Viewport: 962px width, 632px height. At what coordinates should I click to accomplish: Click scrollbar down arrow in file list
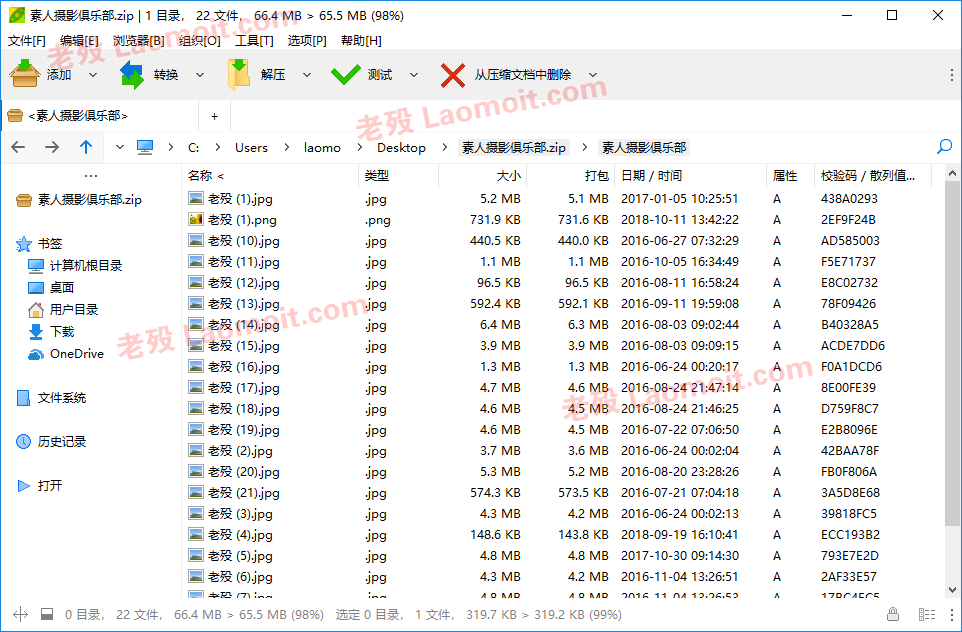tap(952, 590)
